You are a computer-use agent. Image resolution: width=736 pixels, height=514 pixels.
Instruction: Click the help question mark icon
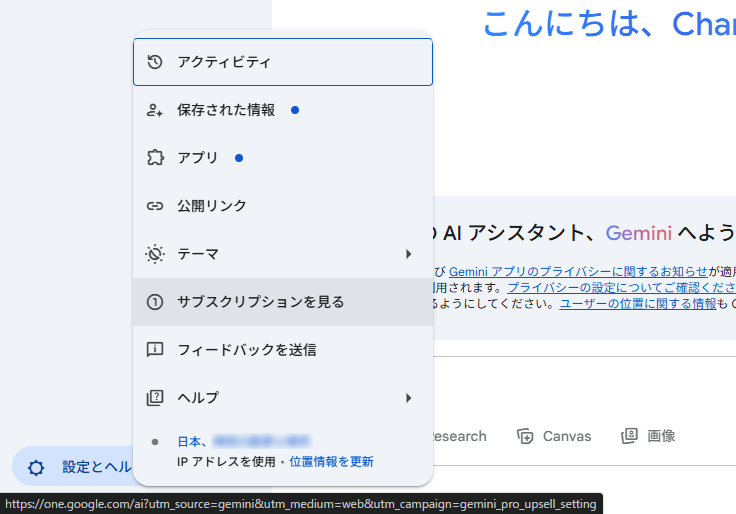click(x=155, y=398)
